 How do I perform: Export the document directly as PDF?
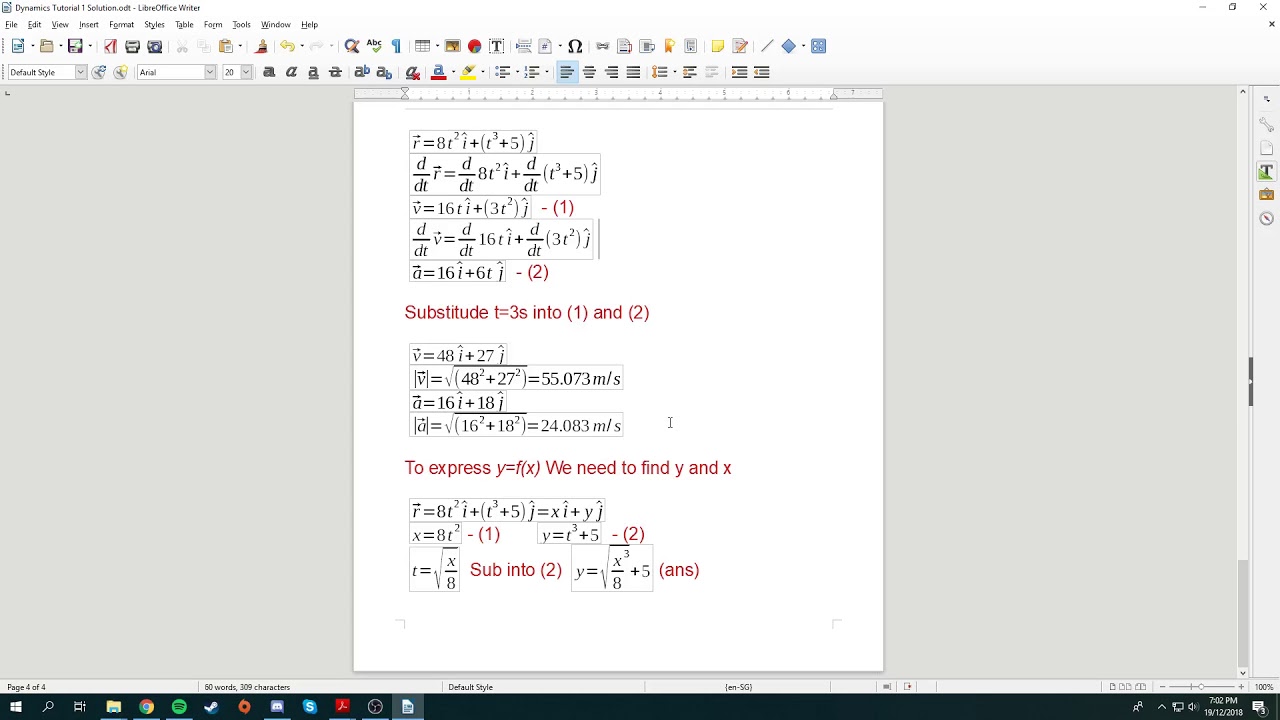pyautogui.click(x=110, y=46)
